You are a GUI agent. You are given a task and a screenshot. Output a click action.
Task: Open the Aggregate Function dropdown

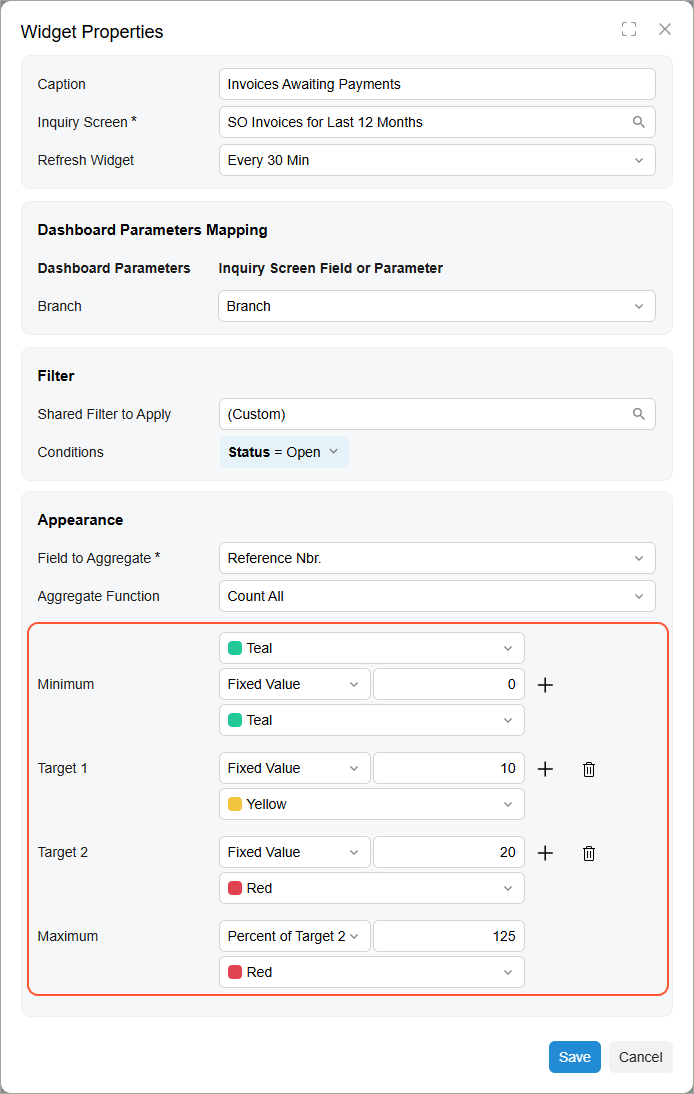click(x=437, y=597)
